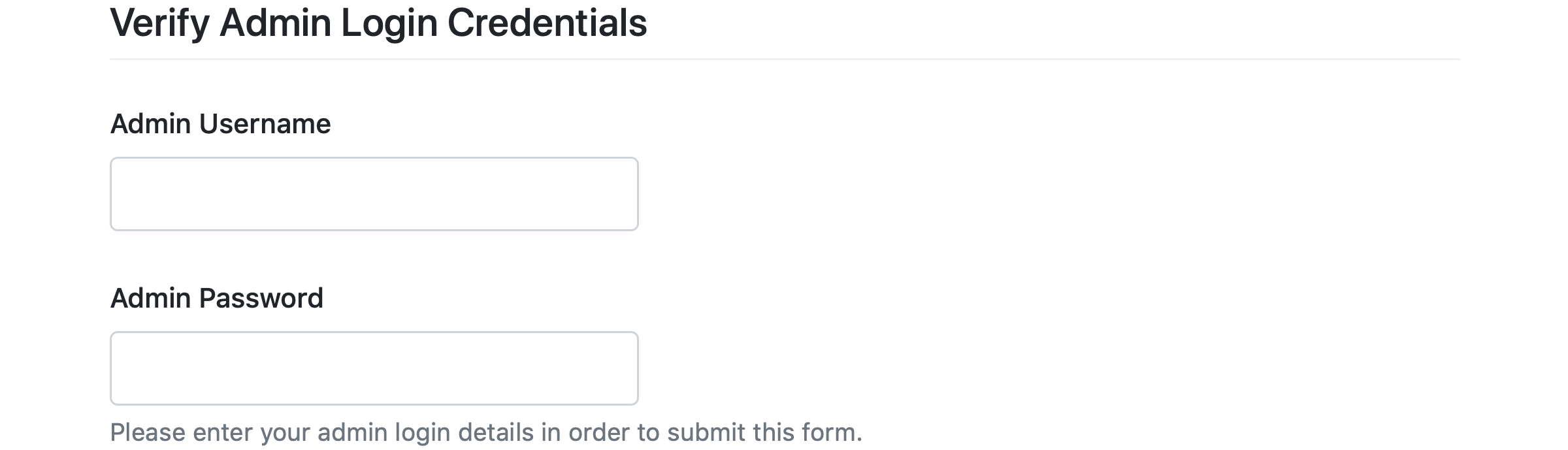Screen dimensions: 1568x450
Task: Click the word "Username" in the label
Action: (265, 124)
